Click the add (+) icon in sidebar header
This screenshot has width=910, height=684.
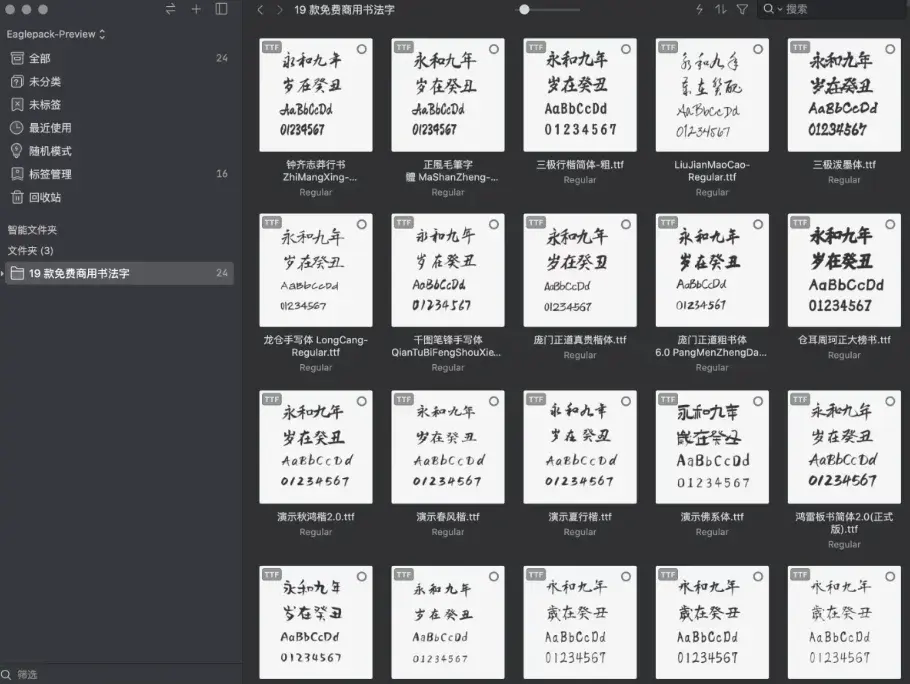[x=196, y=9]
